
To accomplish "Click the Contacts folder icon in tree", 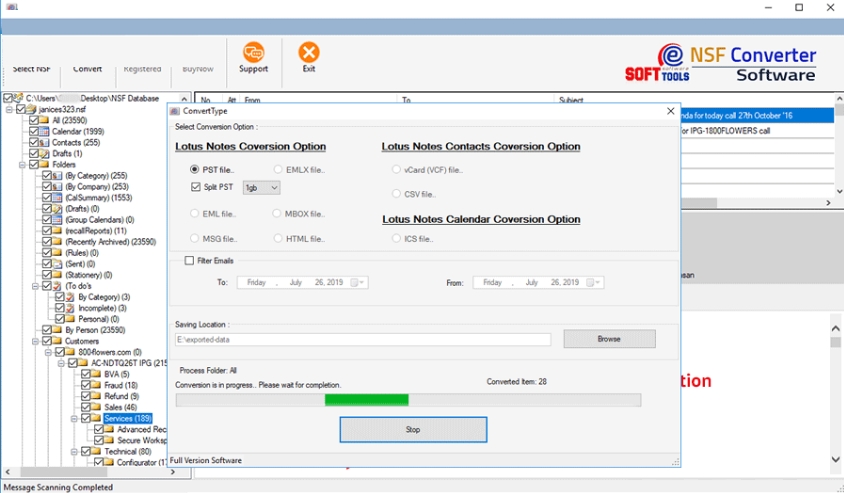I will [45, 142].
